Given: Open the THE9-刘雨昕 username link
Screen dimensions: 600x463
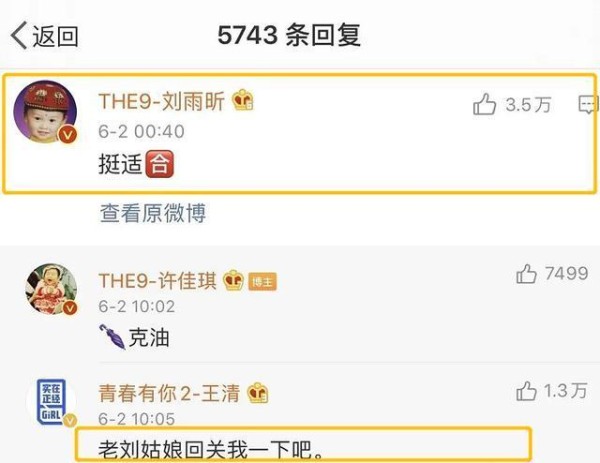Looking at the screenshot, I should pyautogui.click(x=161, y=101).
